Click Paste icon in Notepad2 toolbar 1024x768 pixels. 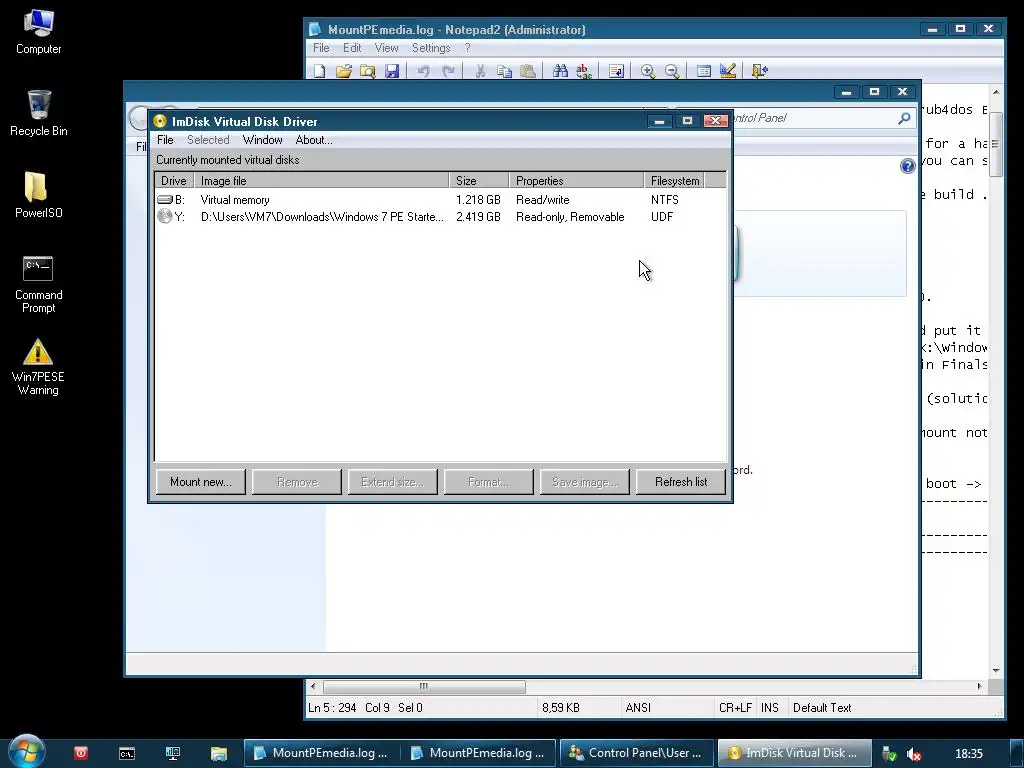coord(528,71)
